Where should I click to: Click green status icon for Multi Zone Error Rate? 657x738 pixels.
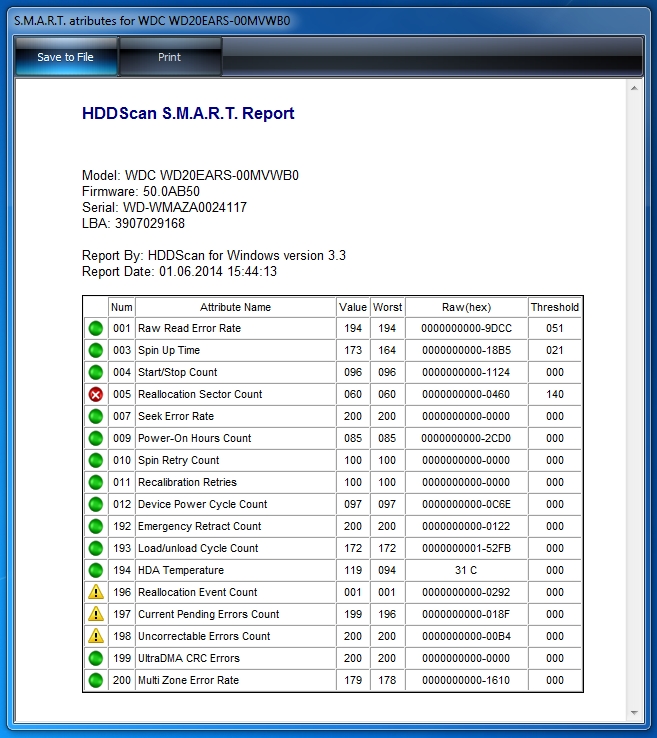tap(96, 681)
